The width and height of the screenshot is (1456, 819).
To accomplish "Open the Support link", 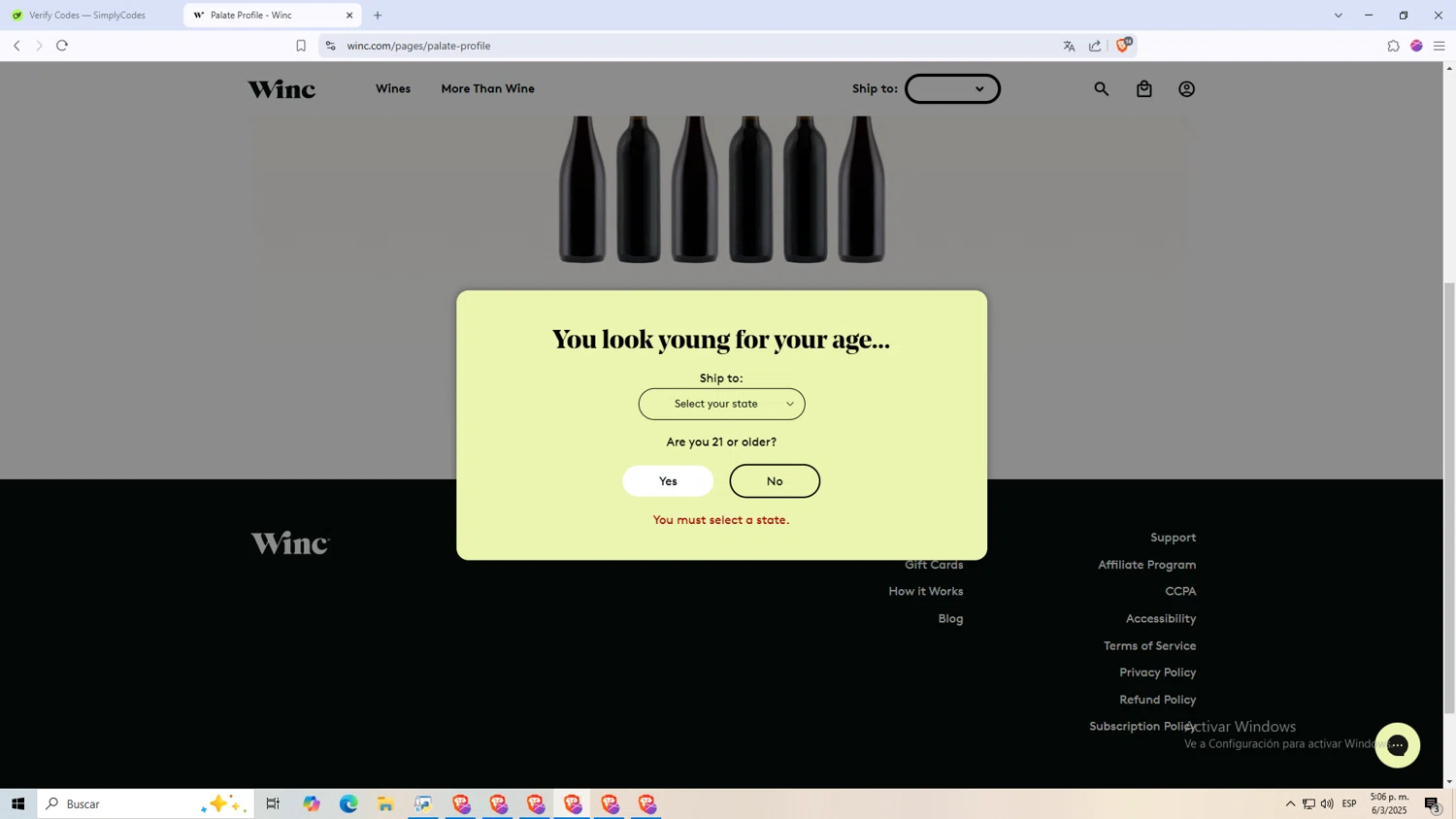I will coord(1173,538).
